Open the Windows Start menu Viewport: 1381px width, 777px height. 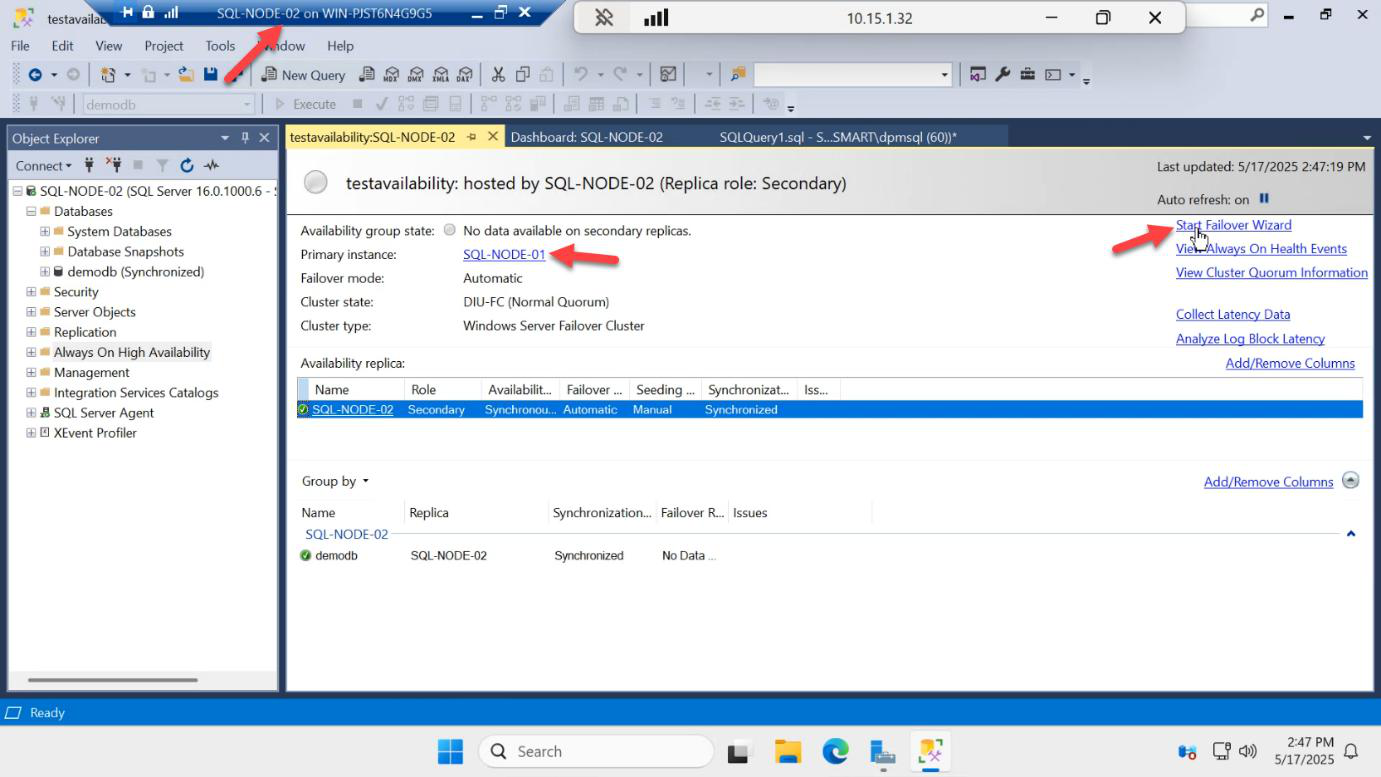[450, 751]
